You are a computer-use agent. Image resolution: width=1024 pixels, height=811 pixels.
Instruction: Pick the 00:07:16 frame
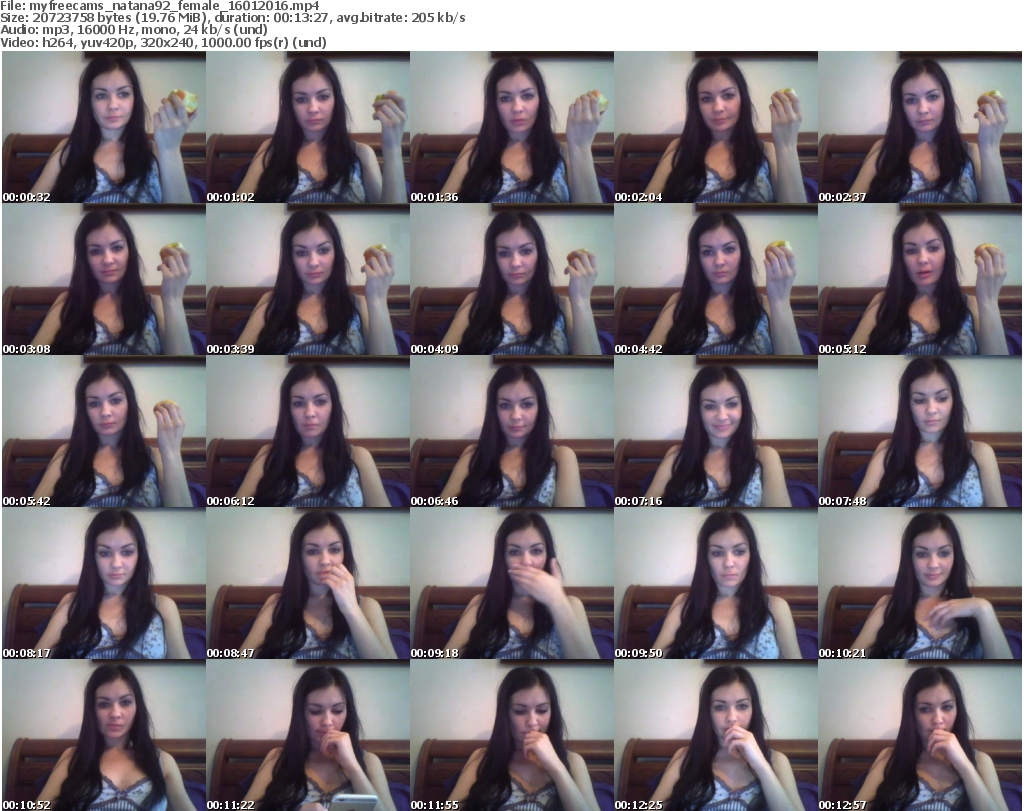[716, 432]
